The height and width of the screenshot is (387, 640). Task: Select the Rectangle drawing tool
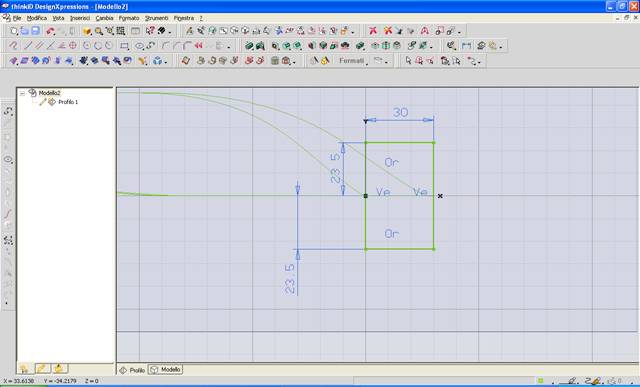coord(124,46)
